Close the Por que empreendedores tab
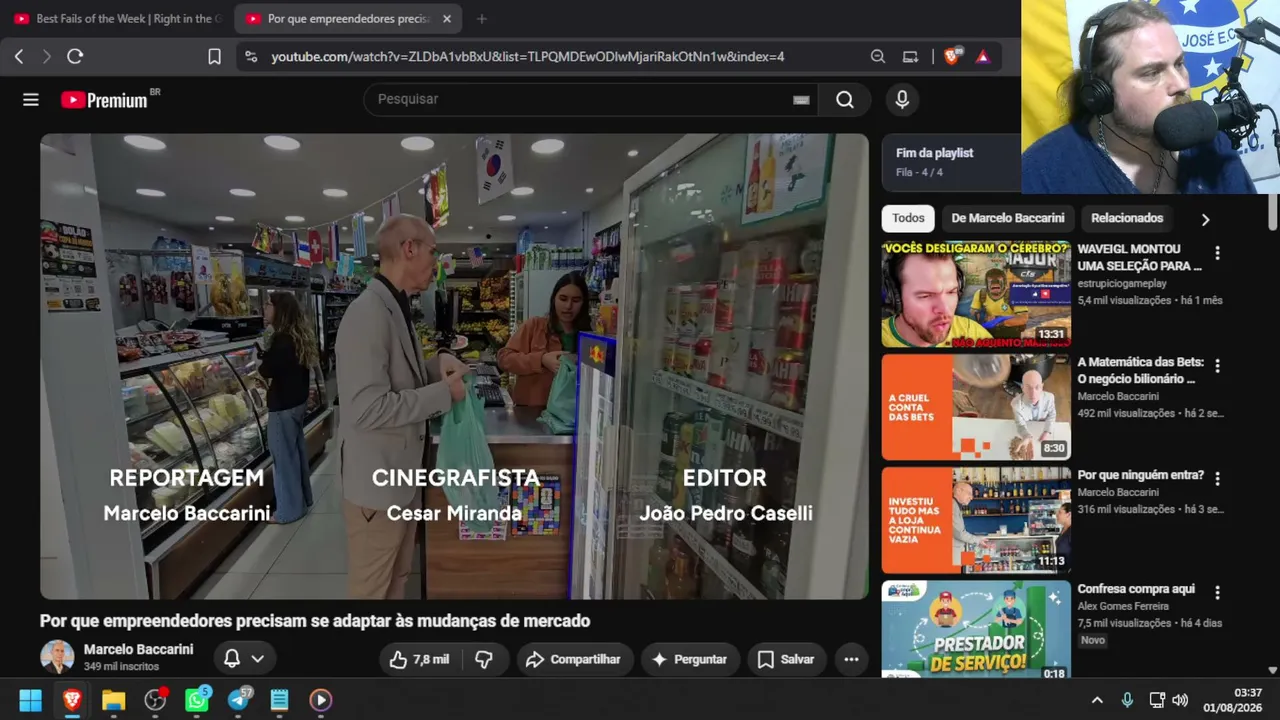Image resolution: width=1280 pixels, height=720 pixels. [x=447, y=19]
